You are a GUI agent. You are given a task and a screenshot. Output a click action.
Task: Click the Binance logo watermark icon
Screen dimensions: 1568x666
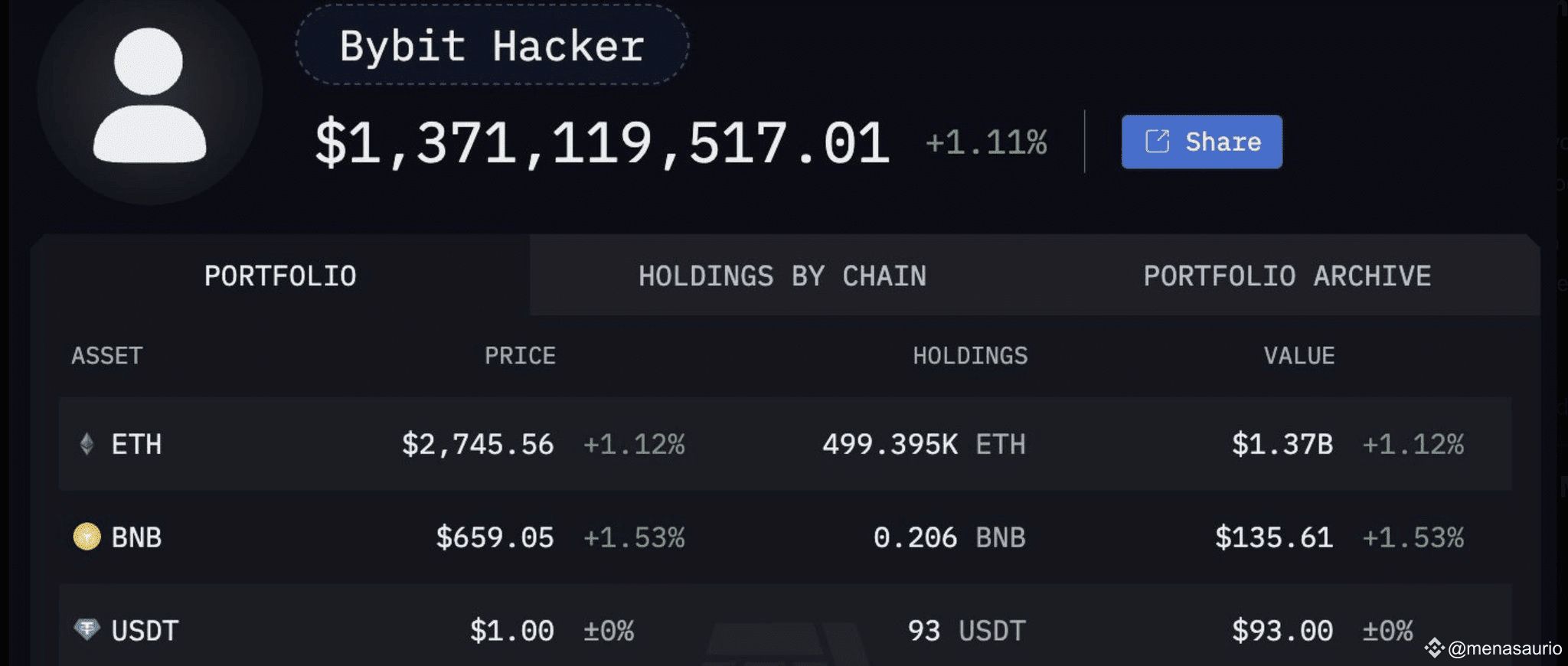1434,648
